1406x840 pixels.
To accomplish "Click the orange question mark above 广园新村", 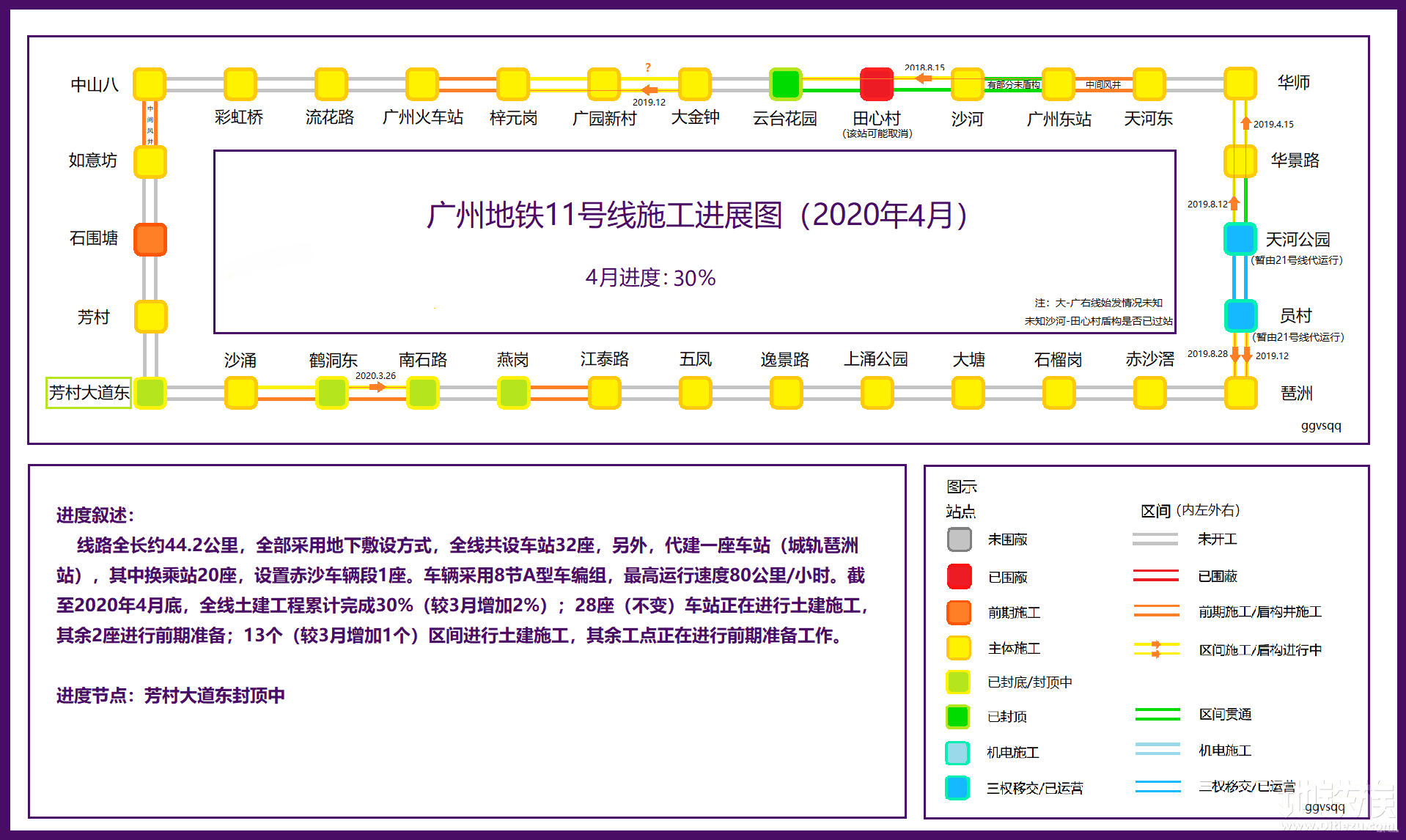I will pyautogui.click(x=648, y=67).
